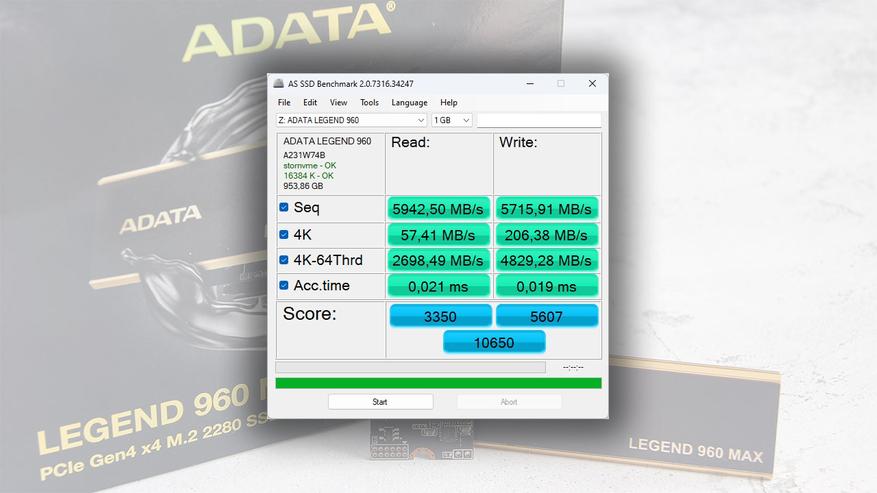Start the benchmark with the Start button
This screenshot has width=877, height=493.
coord(380,402)
